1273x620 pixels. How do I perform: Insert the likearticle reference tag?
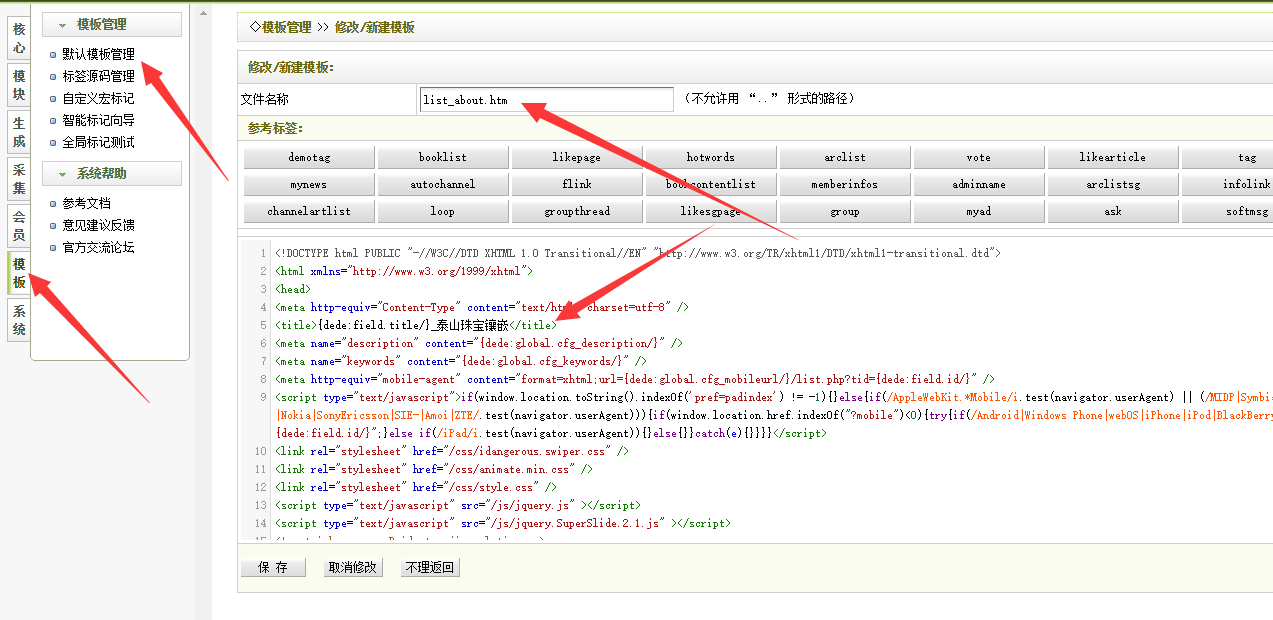pos(1113,157)
